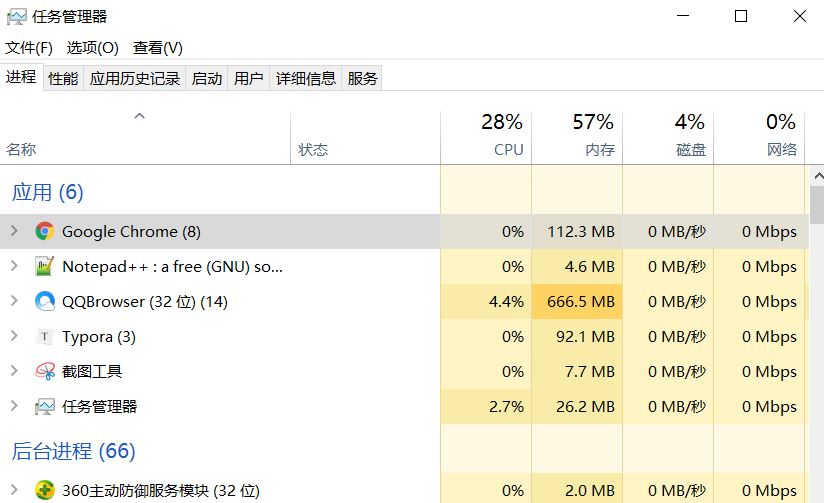
Task: Click the 任务管理器 row icon
Action: click(45, 406)
